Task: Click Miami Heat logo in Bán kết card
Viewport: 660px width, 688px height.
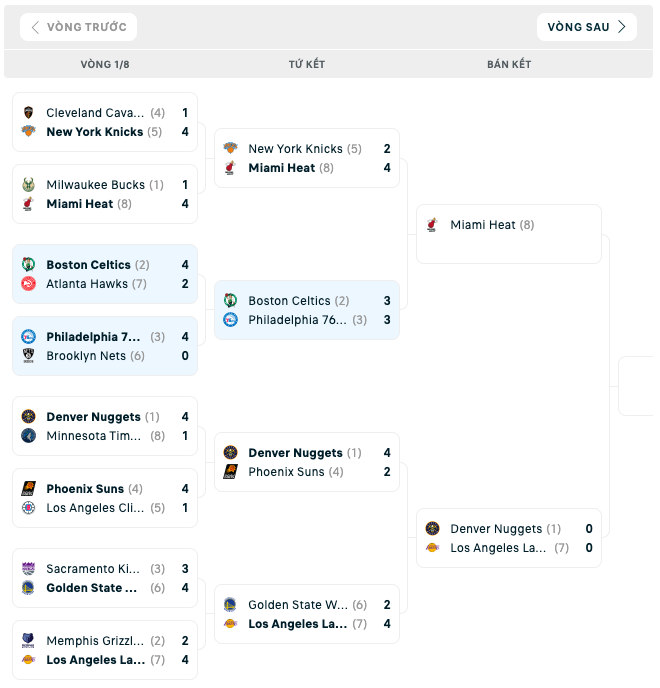Action: [432, 225]
